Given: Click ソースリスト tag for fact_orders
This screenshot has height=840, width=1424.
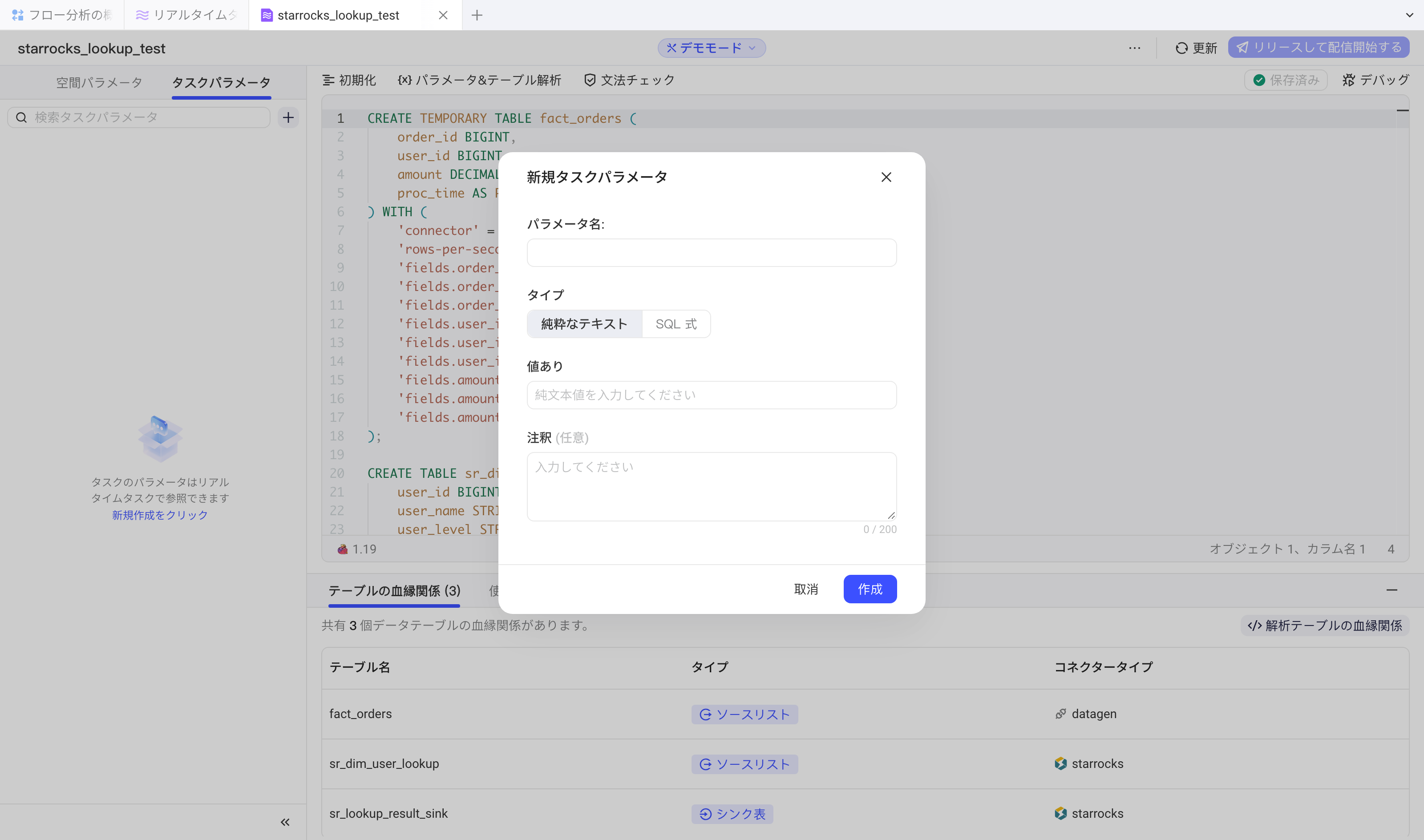Looking at the screenshot, I should point(744,715).
